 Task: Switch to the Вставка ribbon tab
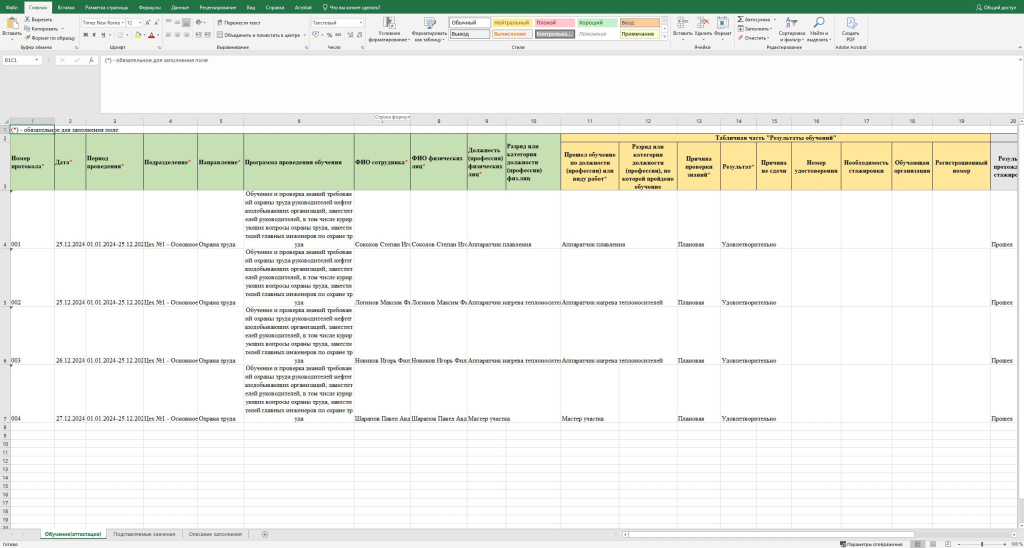tap(65, 7)
